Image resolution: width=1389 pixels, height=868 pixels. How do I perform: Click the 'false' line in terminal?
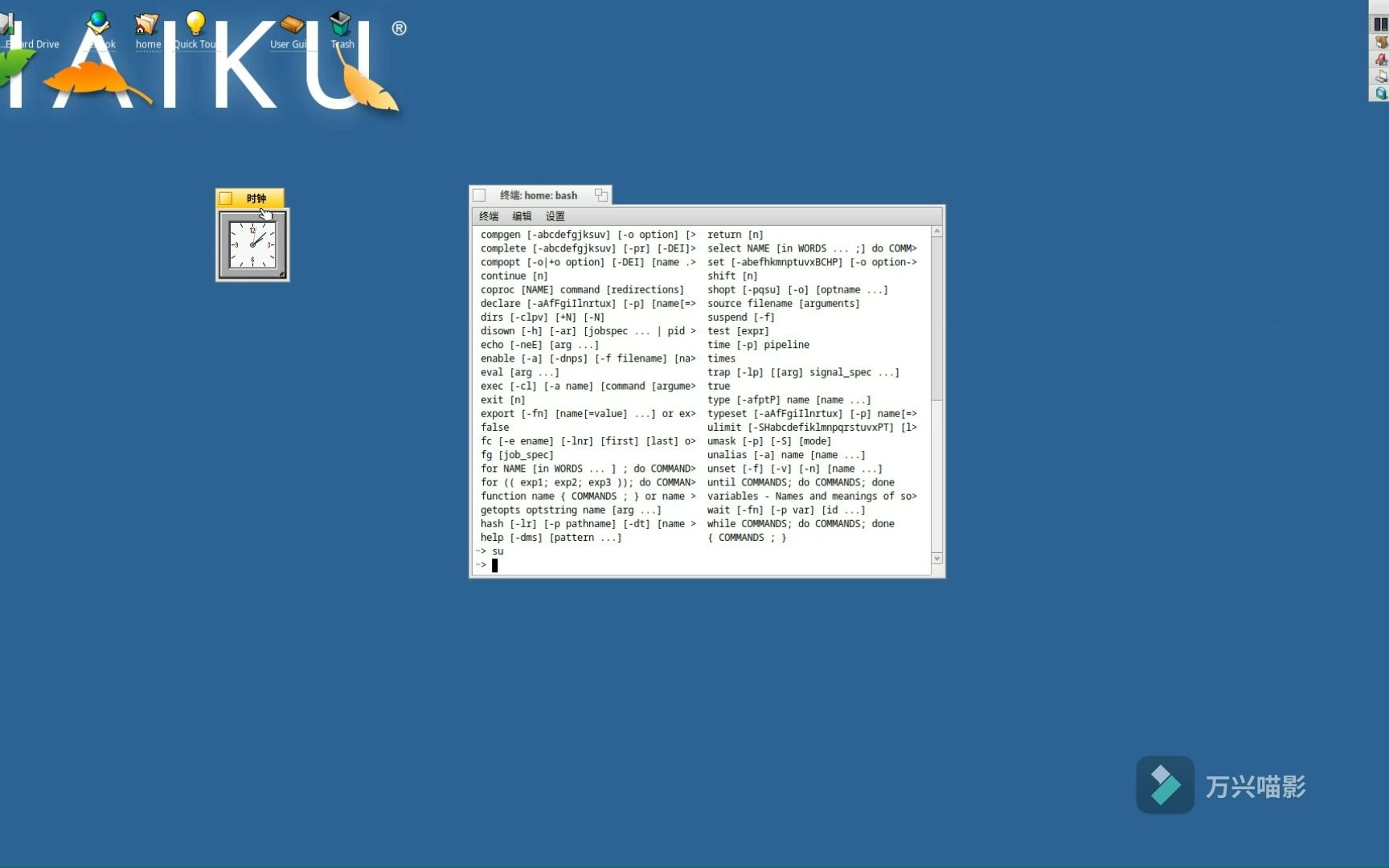tap(494, 428)
